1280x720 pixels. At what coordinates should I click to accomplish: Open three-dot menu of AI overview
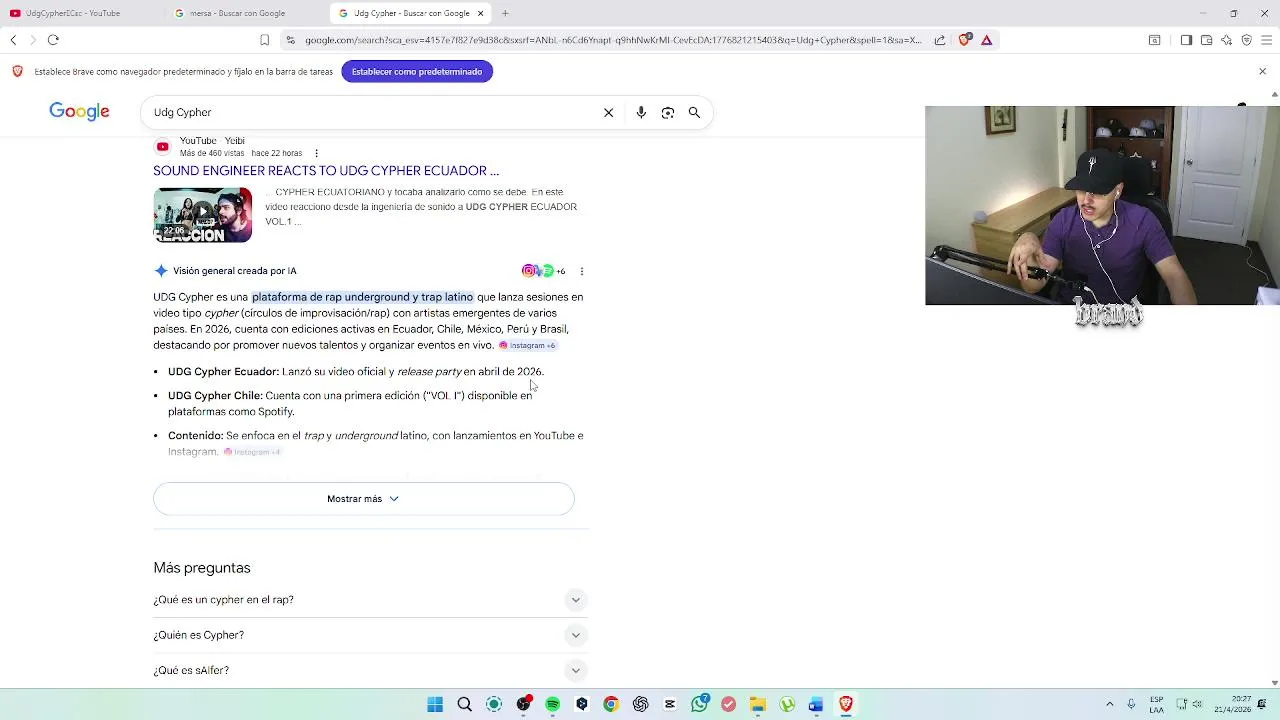[x=582, y=271]
